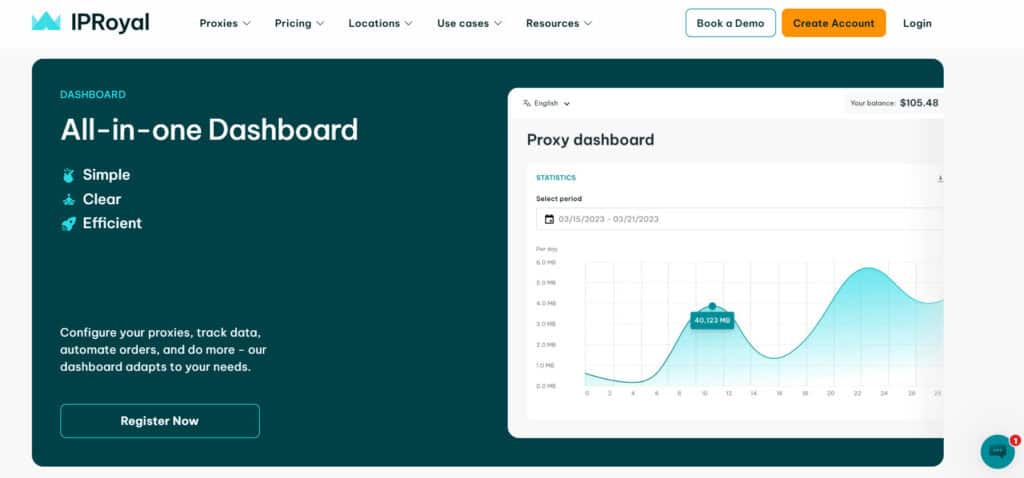Click the Proxy dashboard title
This screenshot has height=478, width=1024.
(x=590, y=140)
